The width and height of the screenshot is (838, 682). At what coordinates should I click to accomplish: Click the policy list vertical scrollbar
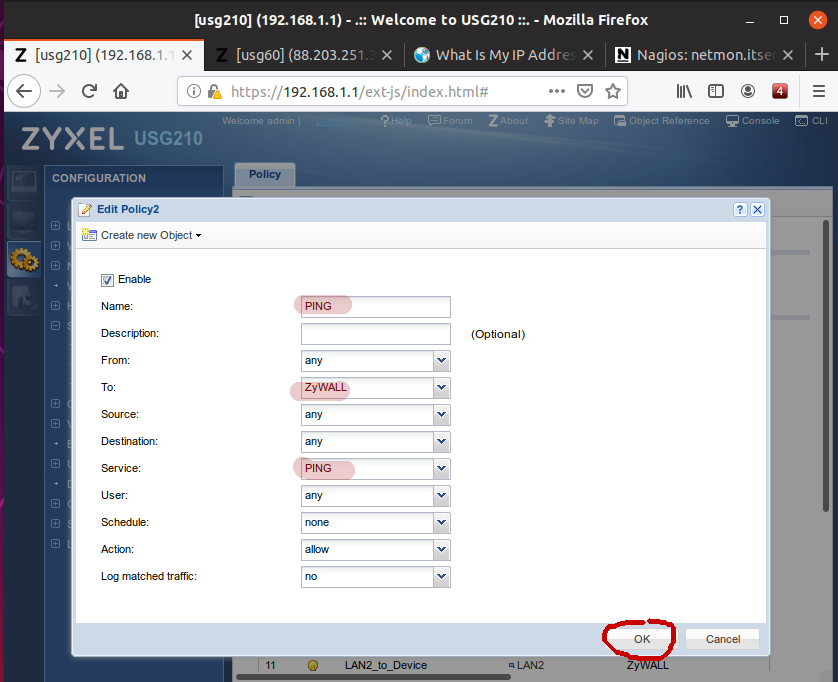click(x=826, y=366)
